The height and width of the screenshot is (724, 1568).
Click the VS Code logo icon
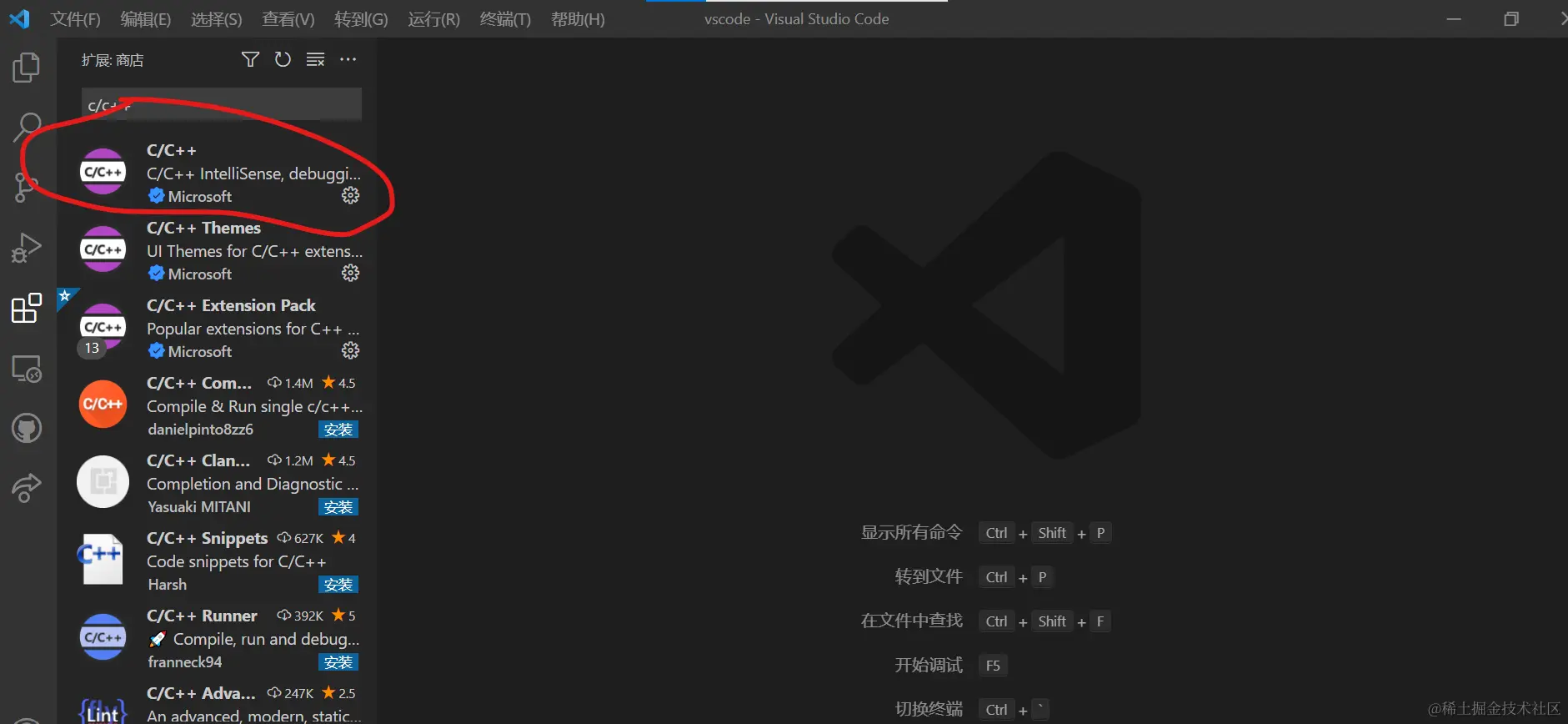pyautogui.click(x=19, y=18)
